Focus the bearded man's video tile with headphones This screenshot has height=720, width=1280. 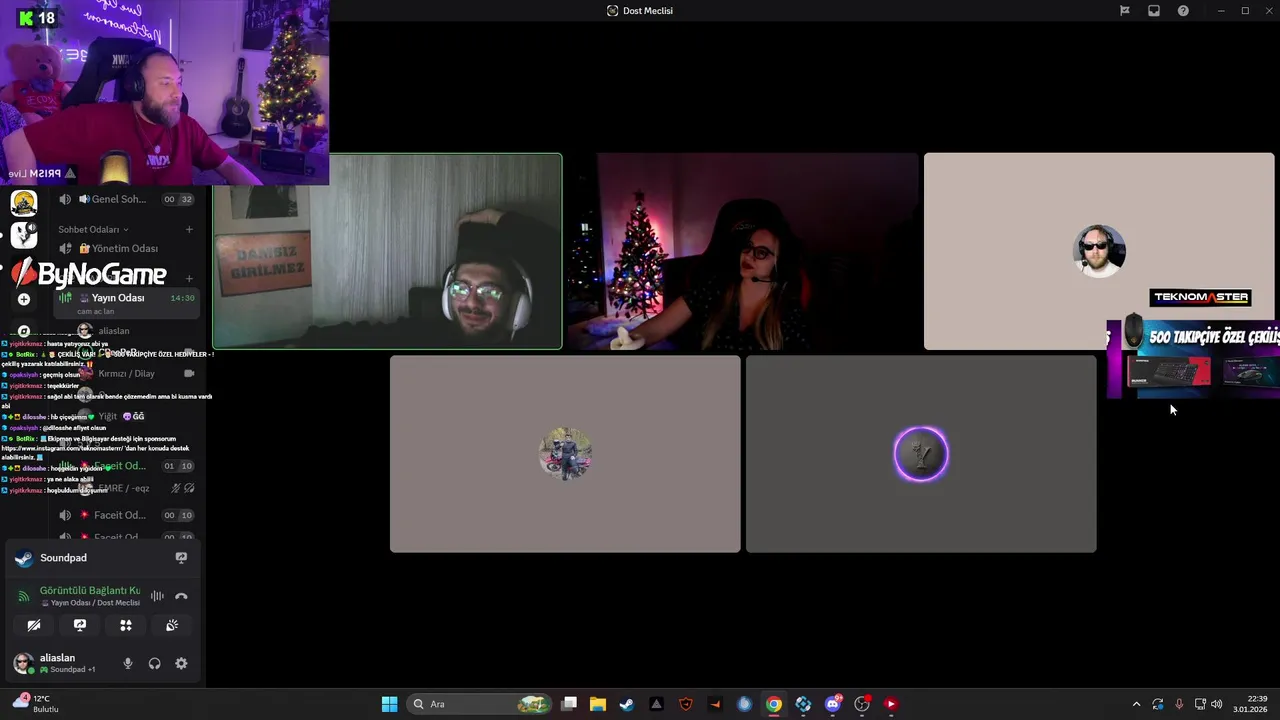[387, 251]
